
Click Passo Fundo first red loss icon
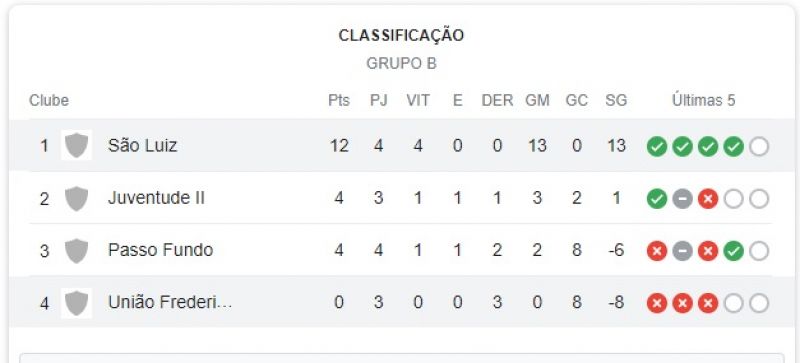pos(657,251)
